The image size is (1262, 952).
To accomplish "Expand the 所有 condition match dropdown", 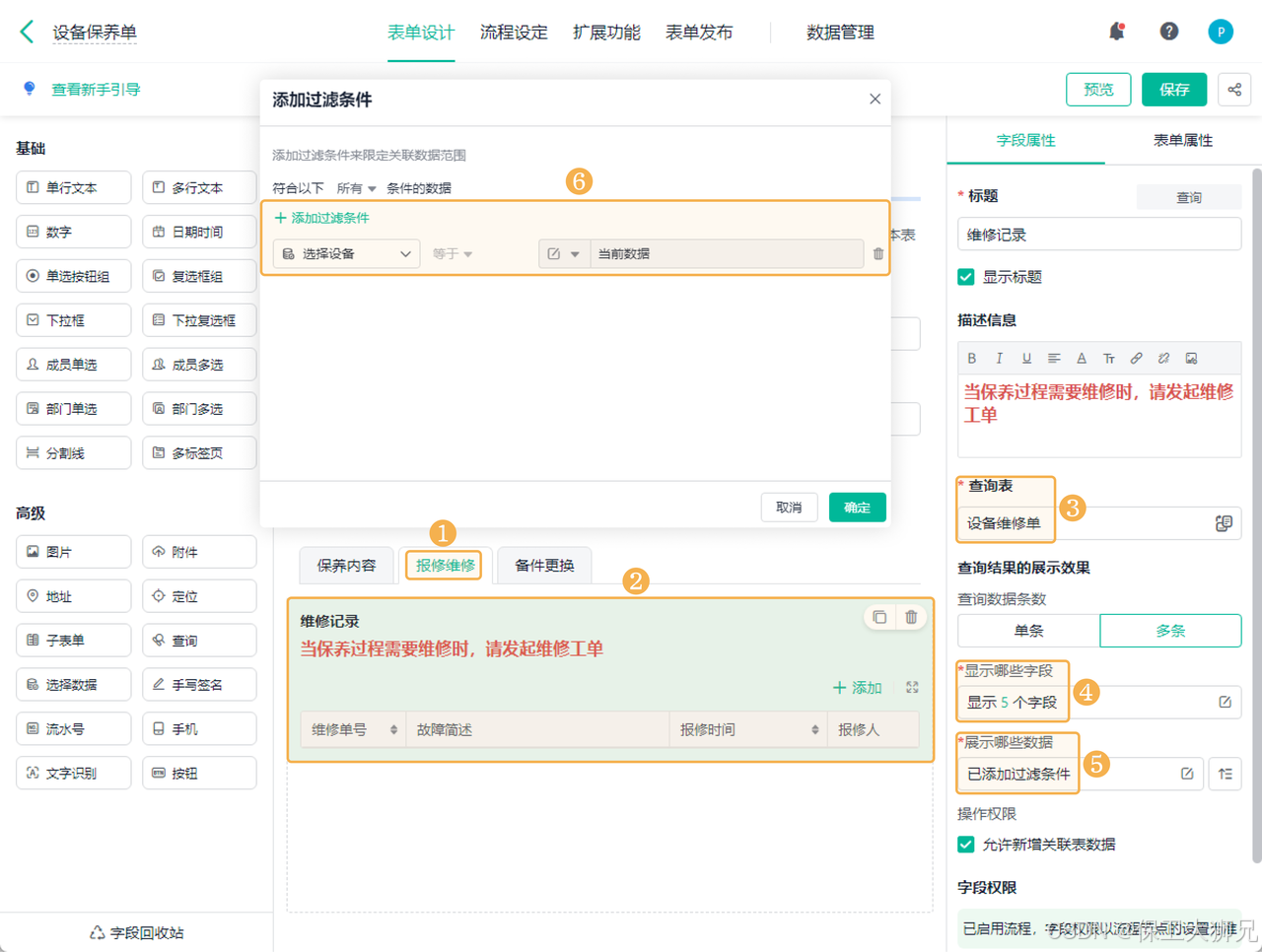I will coord(356,188).
